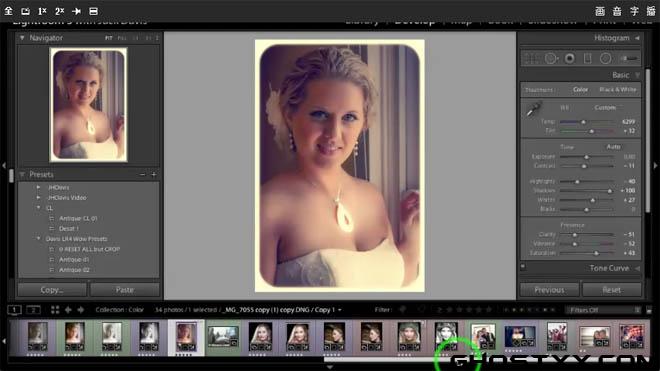
Task: Select the first filmstrip thumbnail
Action: pyautogui.click(x=37, y=336)
